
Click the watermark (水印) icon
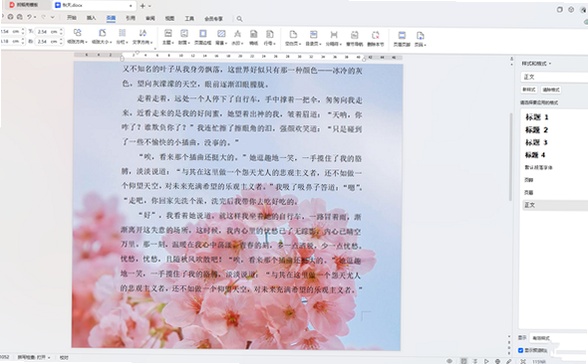[x=237, y=37]
